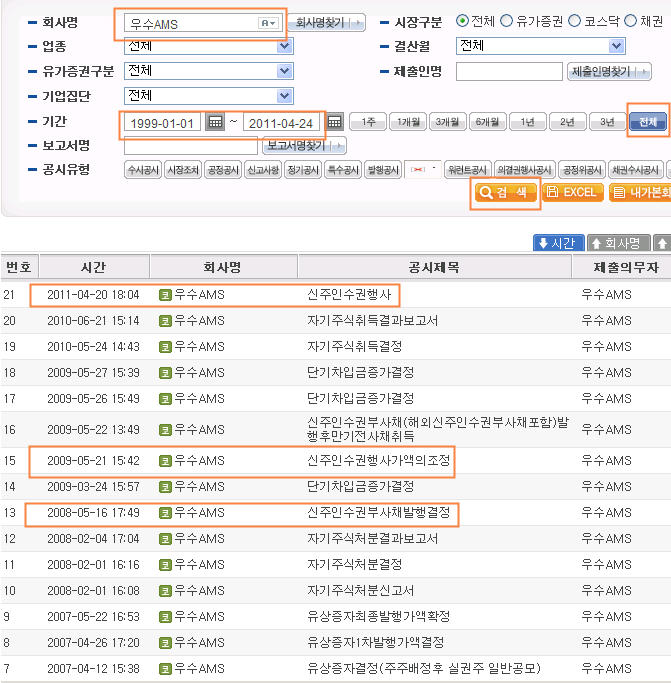Click the 정기공시 disclosure type filter
Image resolution: width=671 pixels, height=683 pixels.
click(303, 170)
